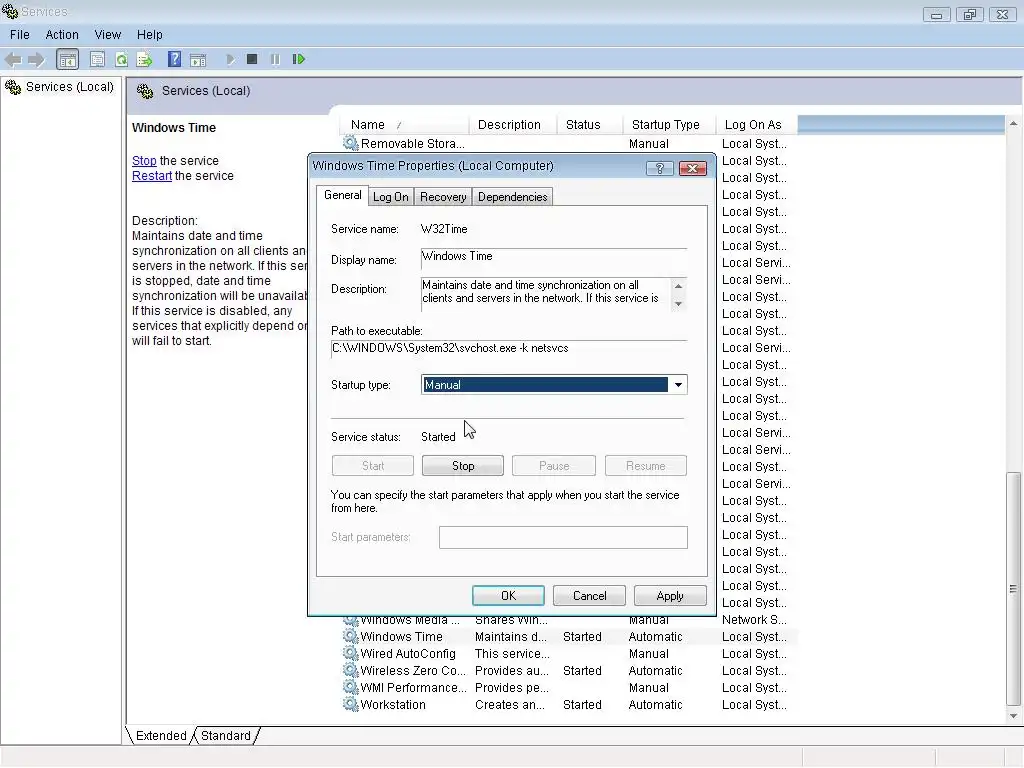Viewport: 1024px width, 768px height.
Task: Click W32Time service name text
Action: tap(444, 229)
